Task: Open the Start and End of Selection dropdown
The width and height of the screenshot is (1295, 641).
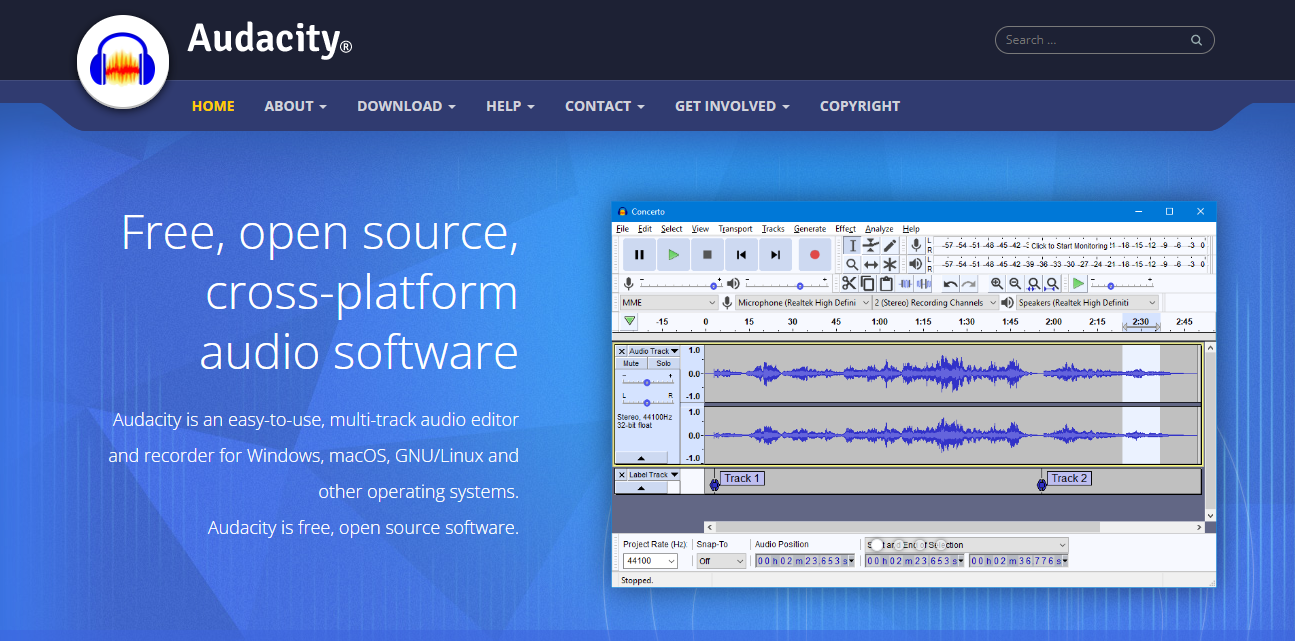Action: pyautogui.click(x=966, y=545)
